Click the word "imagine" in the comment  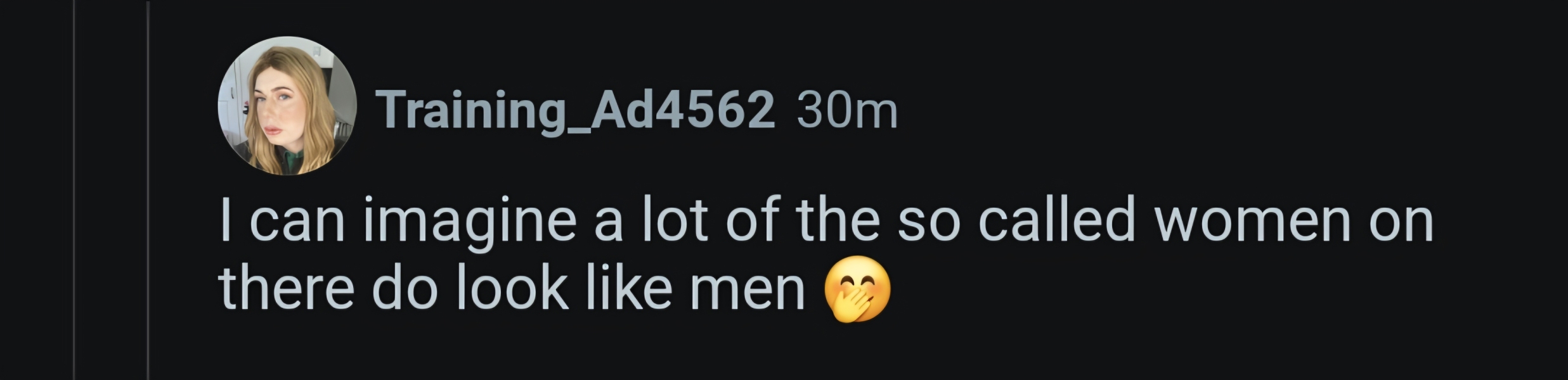pyautogui.click(x=470, y=221)
